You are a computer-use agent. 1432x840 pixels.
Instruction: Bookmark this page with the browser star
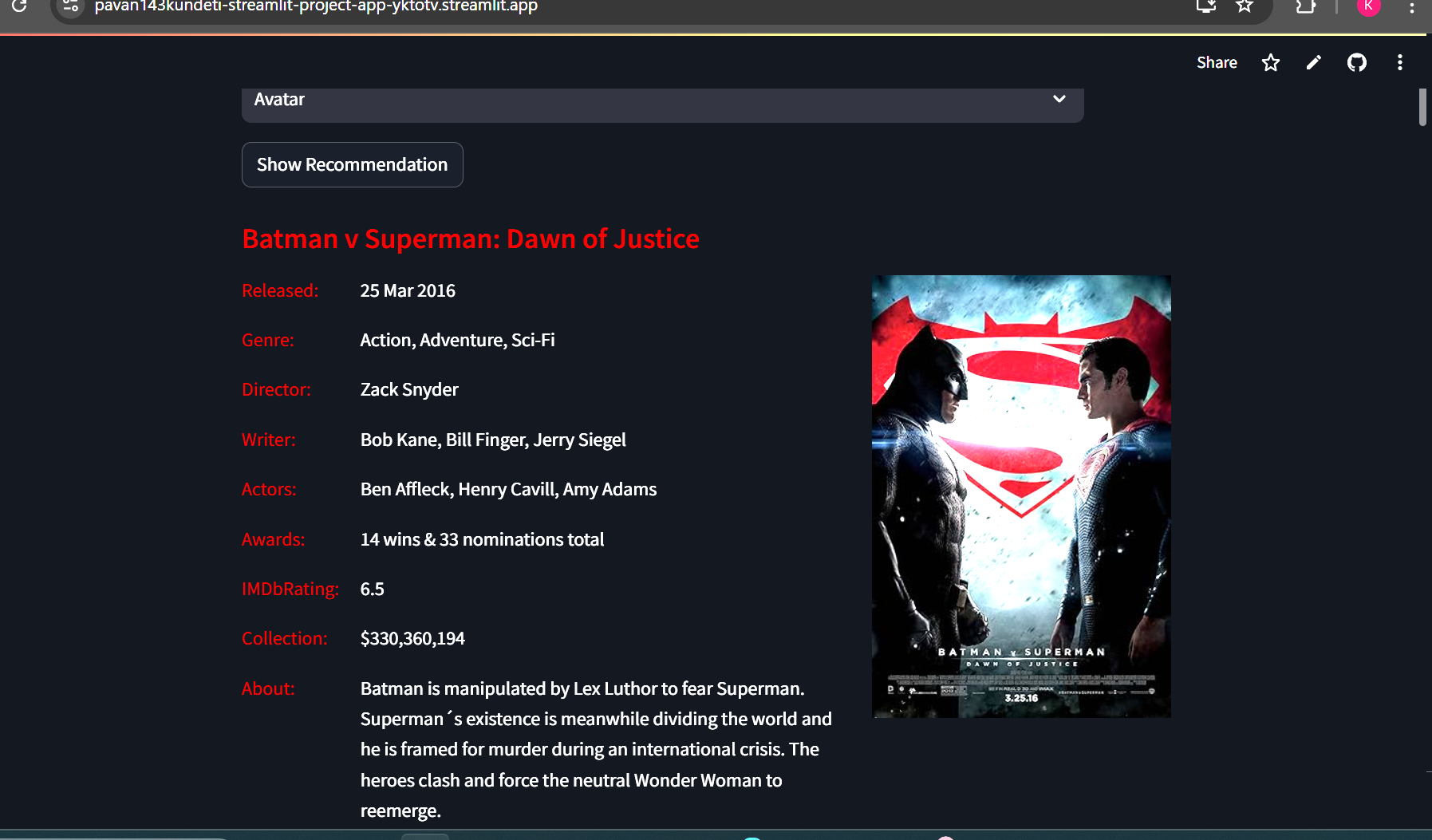pyautogui.click(x=1245, y=6)
